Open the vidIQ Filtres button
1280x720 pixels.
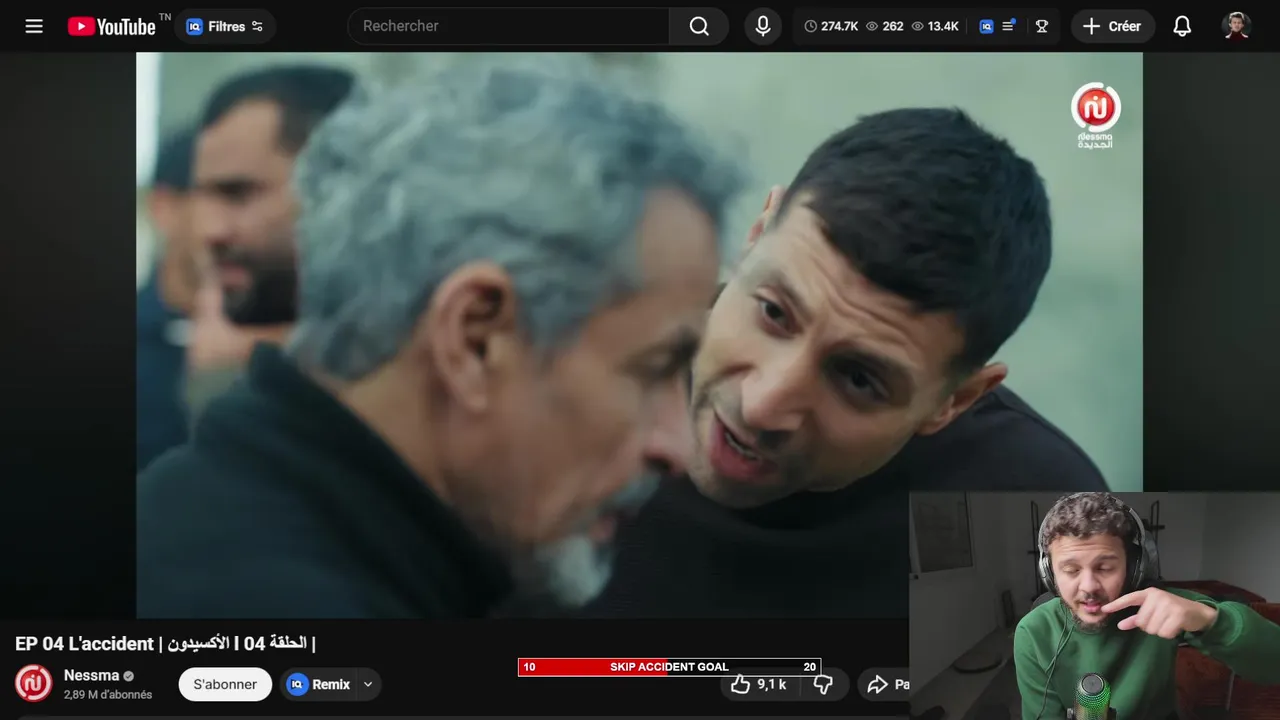(x=225, y=26)
